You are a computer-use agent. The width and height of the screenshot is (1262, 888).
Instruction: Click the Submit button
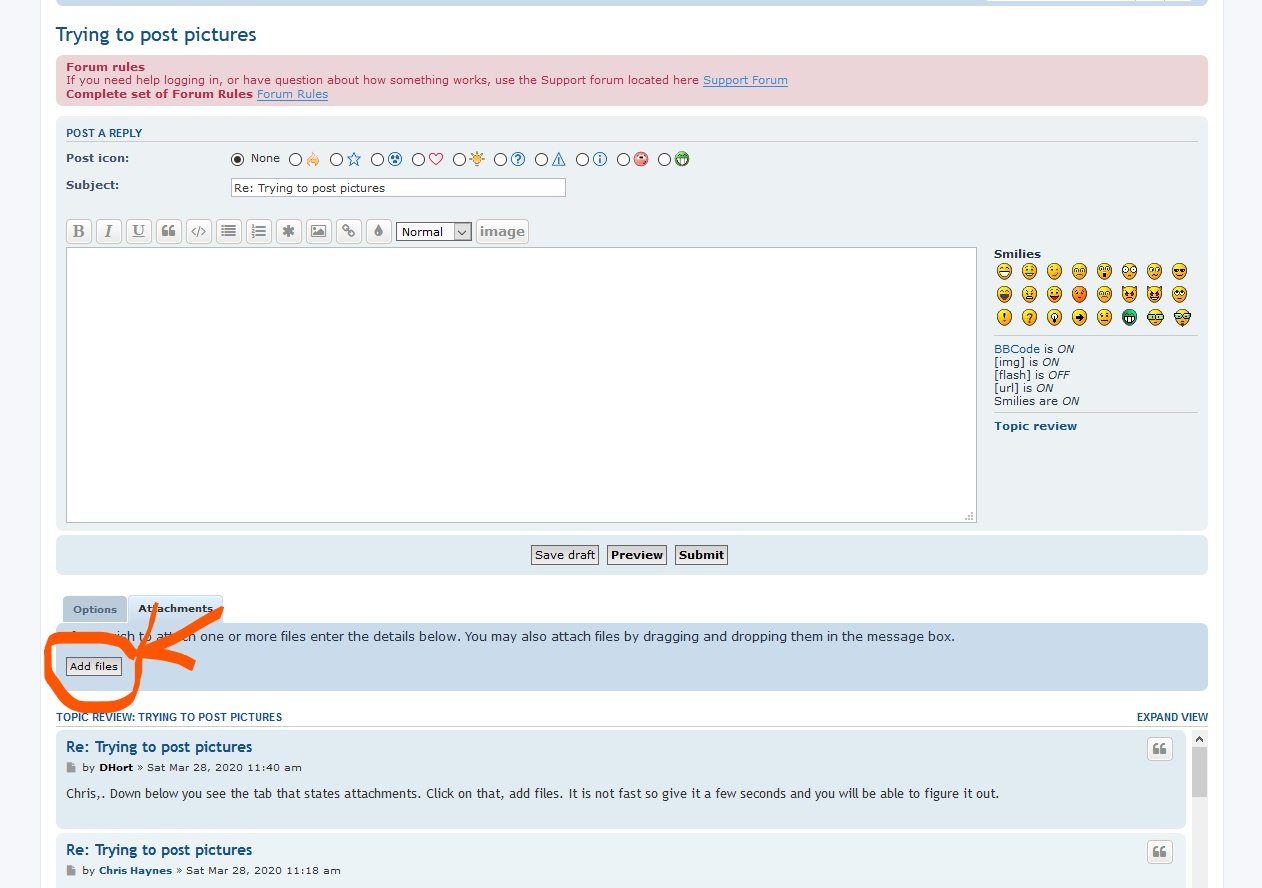[x=701, y=555]
